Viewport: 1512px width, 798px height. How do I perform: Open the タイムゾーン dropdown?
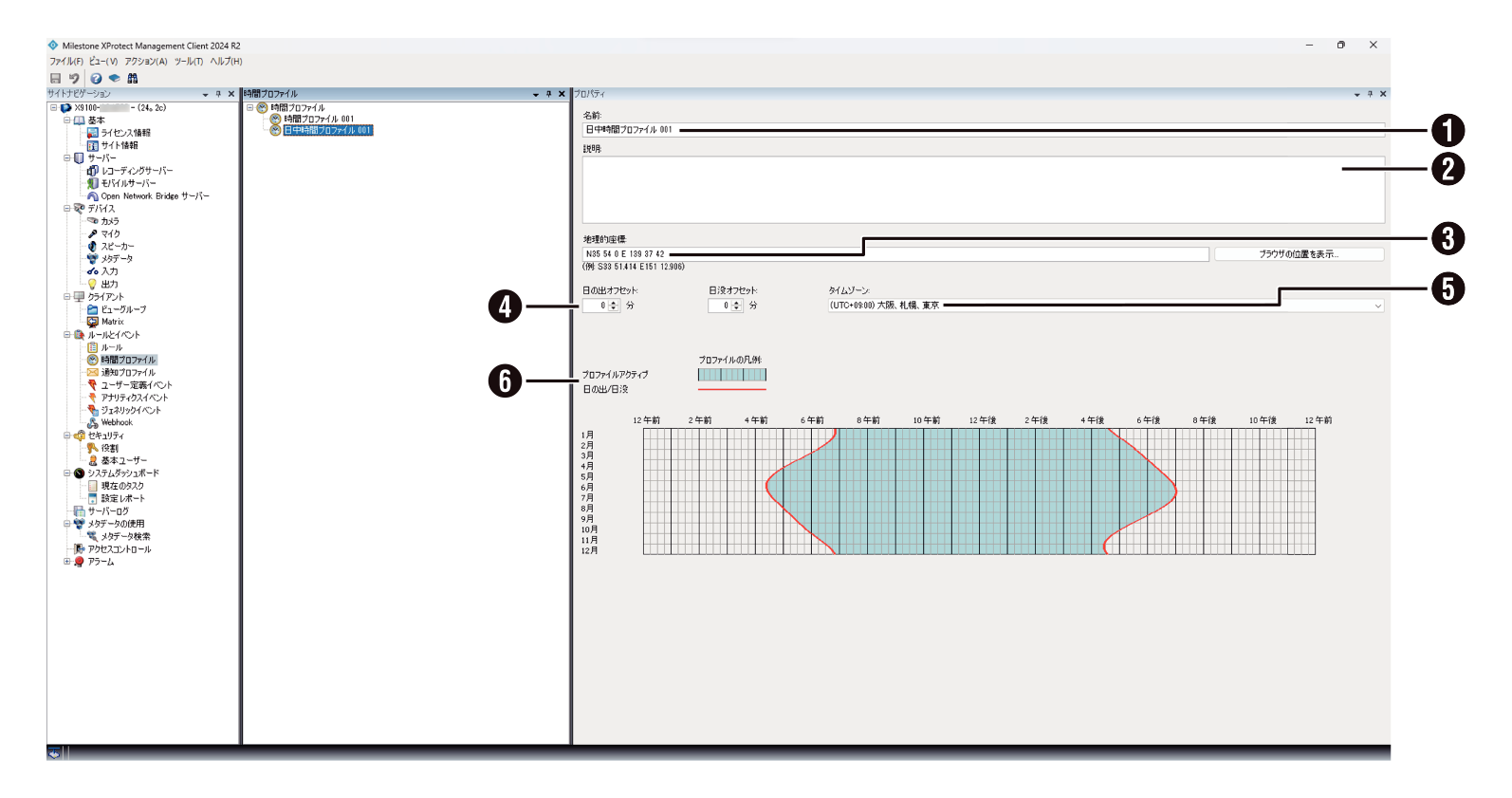1377,306
